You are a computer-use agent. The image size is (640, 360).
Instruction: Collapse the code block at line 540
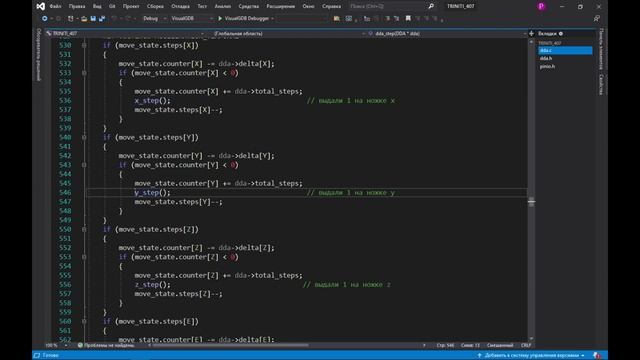[x=84, y=138]
